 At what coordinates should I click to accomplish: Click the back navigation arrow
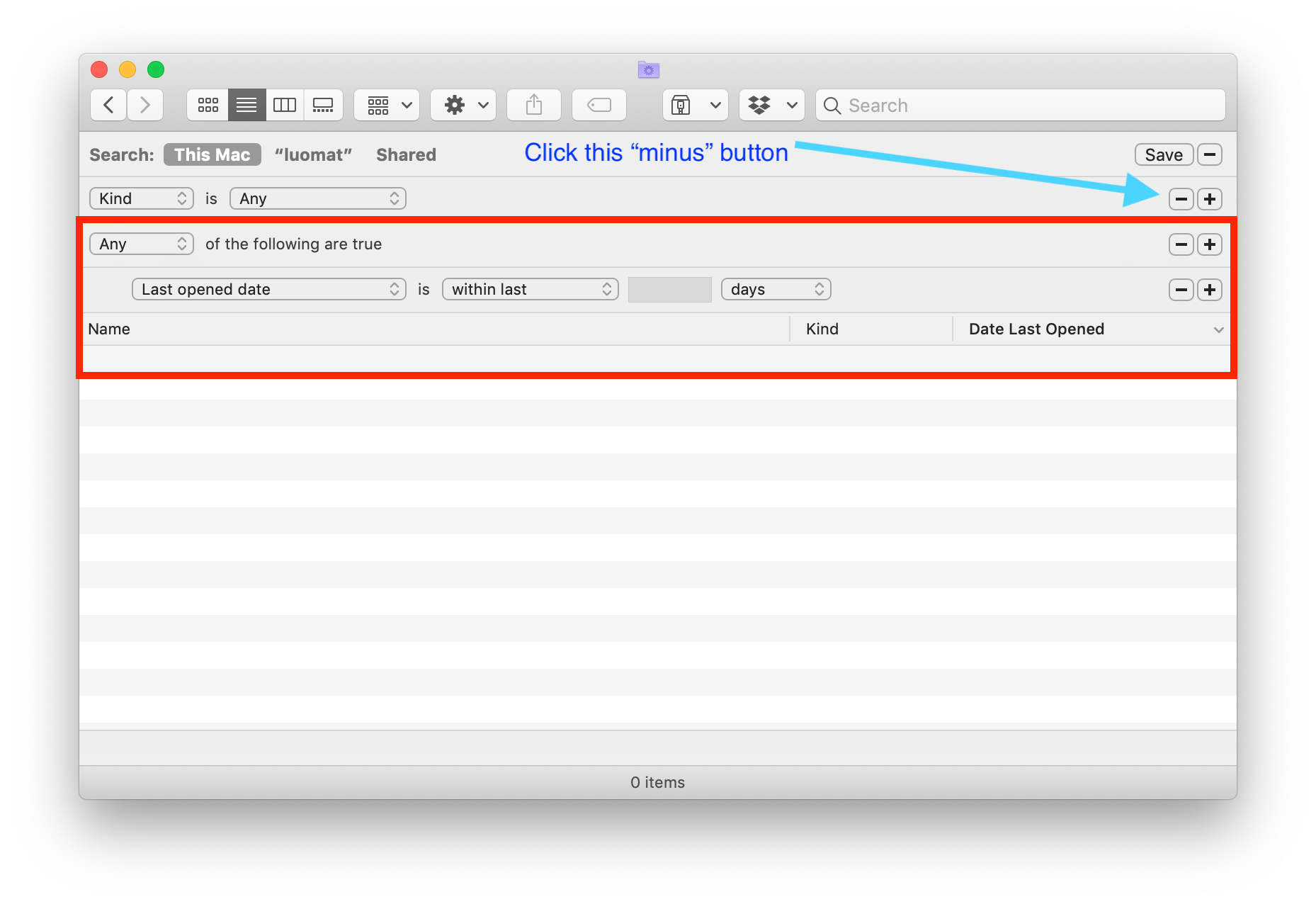point(108,106)
